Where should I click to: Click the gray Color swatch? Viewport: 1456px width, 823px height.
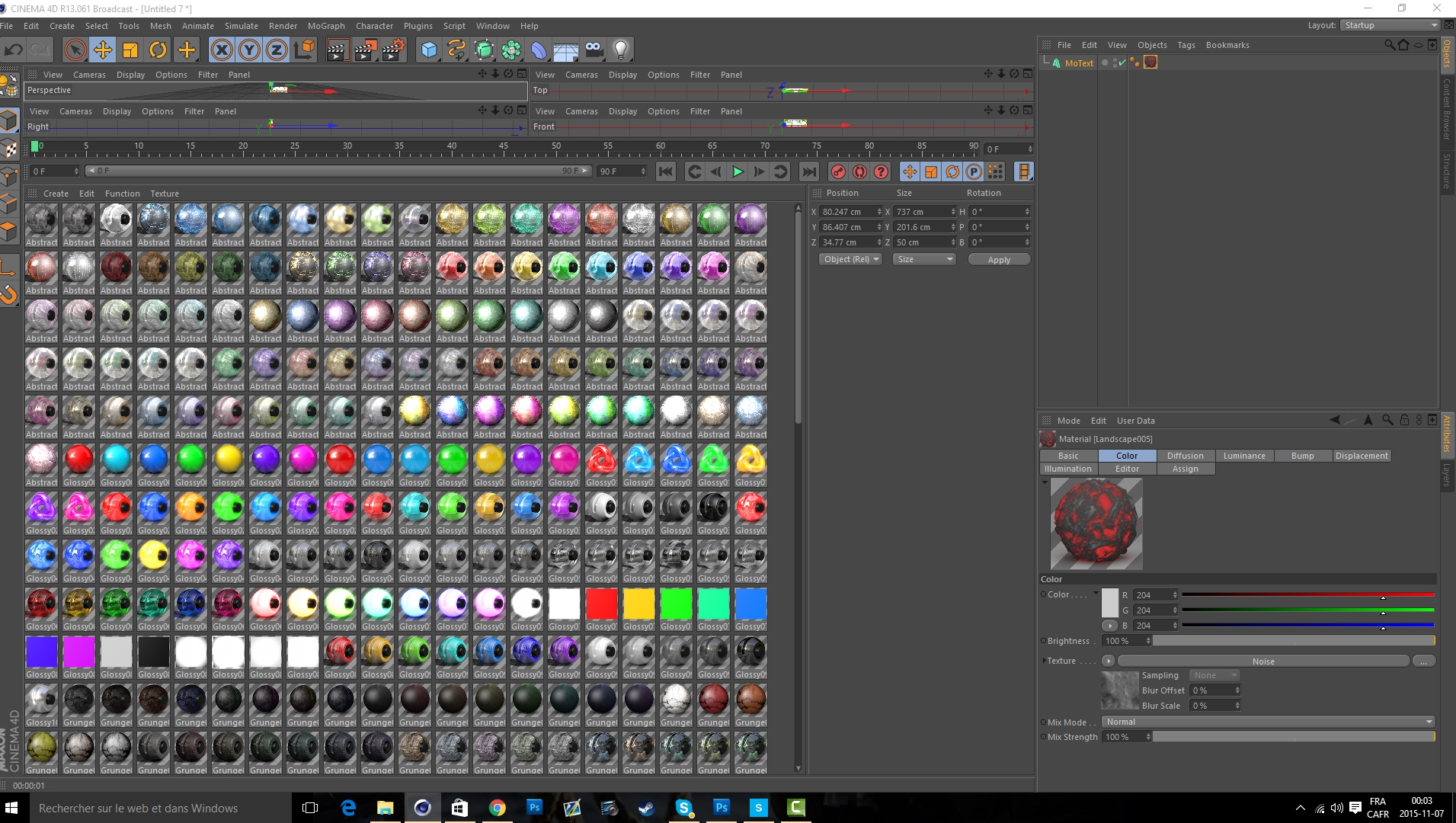[x=1110, y=602]
